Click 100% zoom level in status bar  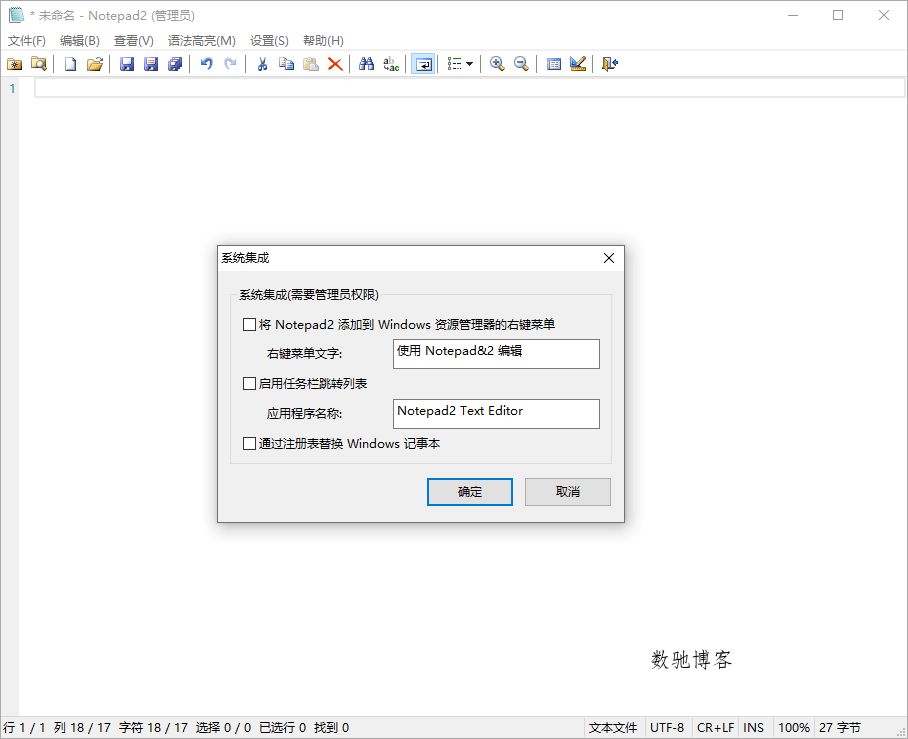(793, 728)
